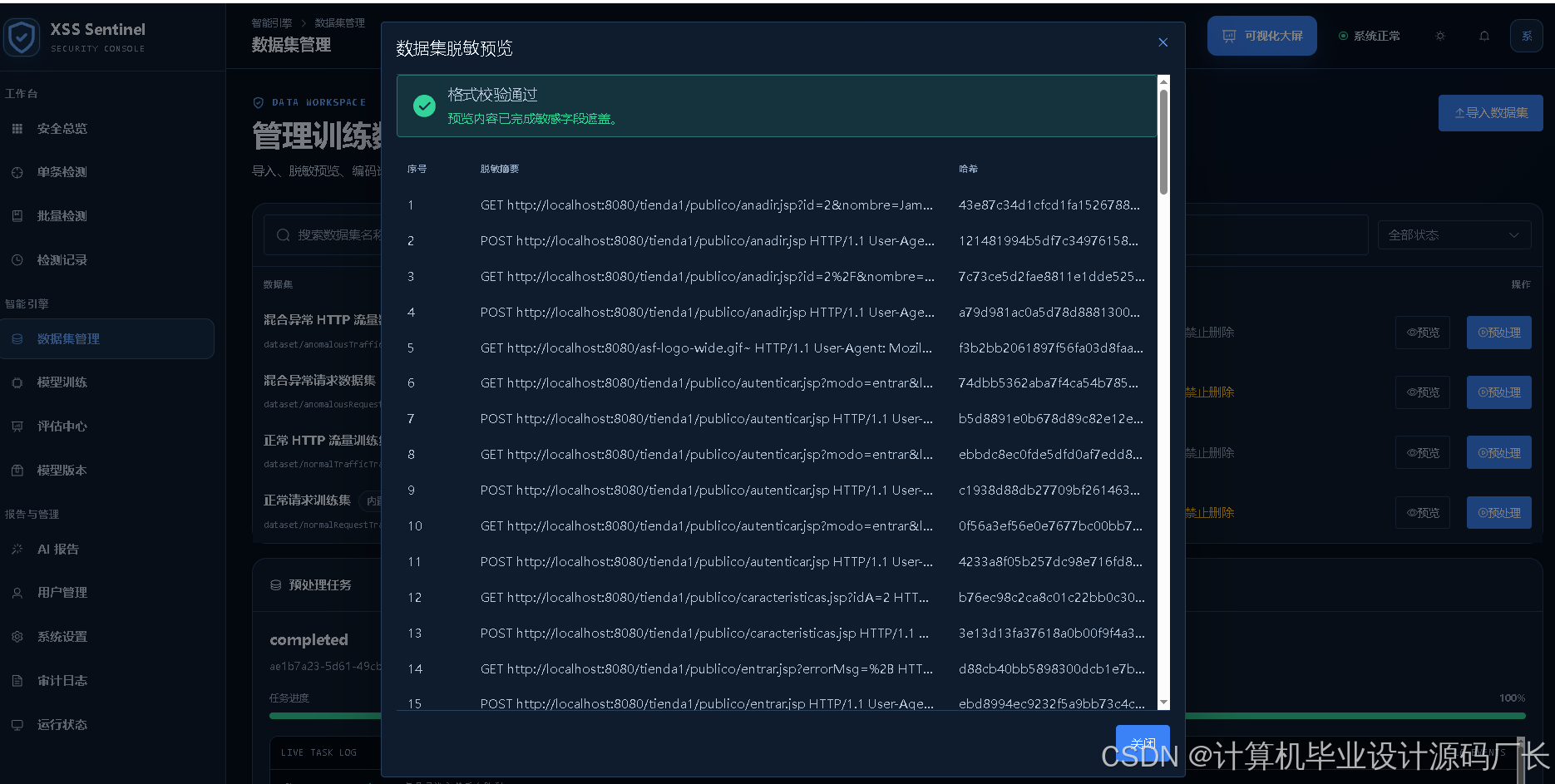Click the 哈希 column header

968,169
